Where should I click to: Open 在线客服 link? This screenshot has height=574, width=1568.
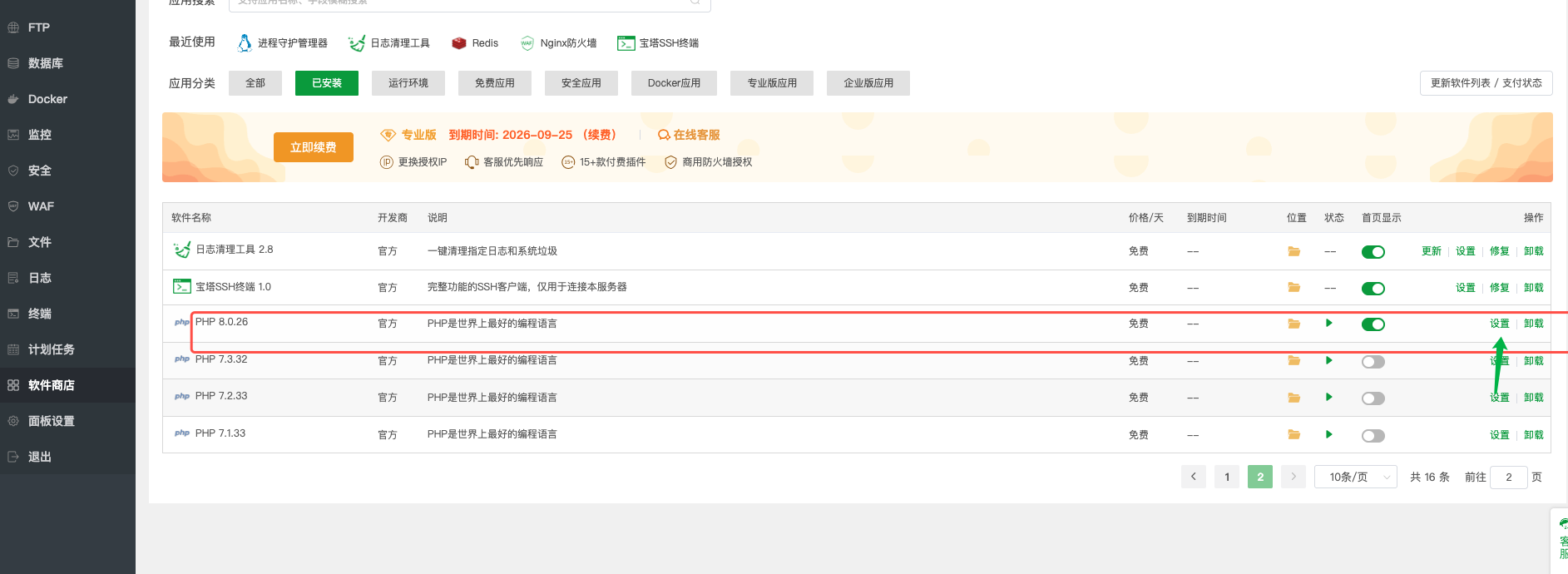tap(689, 135)
